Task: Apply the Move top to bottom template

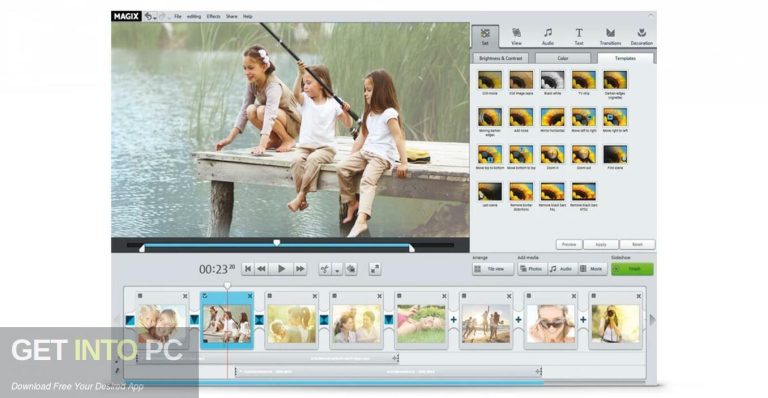Action: [x=490, y=154]
